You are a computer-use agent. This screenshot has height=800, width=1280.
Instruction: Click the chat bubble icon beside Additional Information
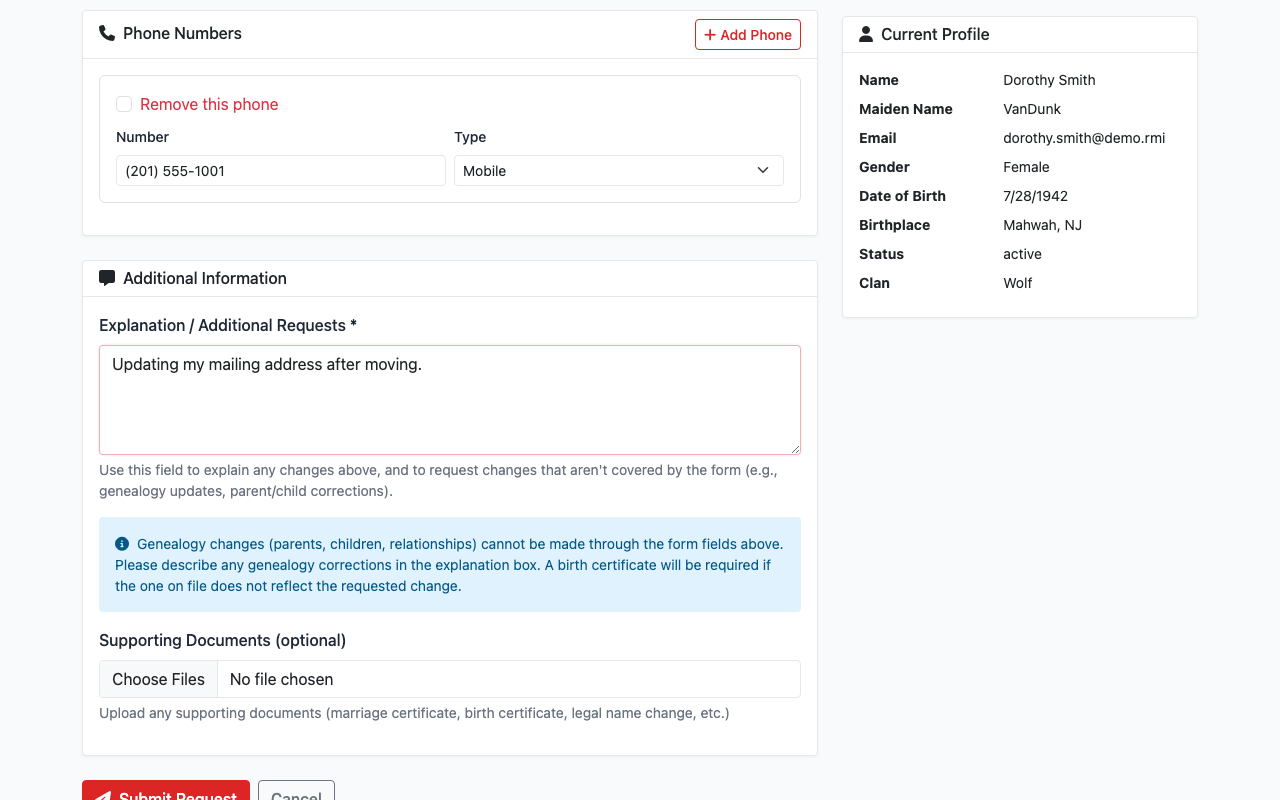(x=107, y=278)
